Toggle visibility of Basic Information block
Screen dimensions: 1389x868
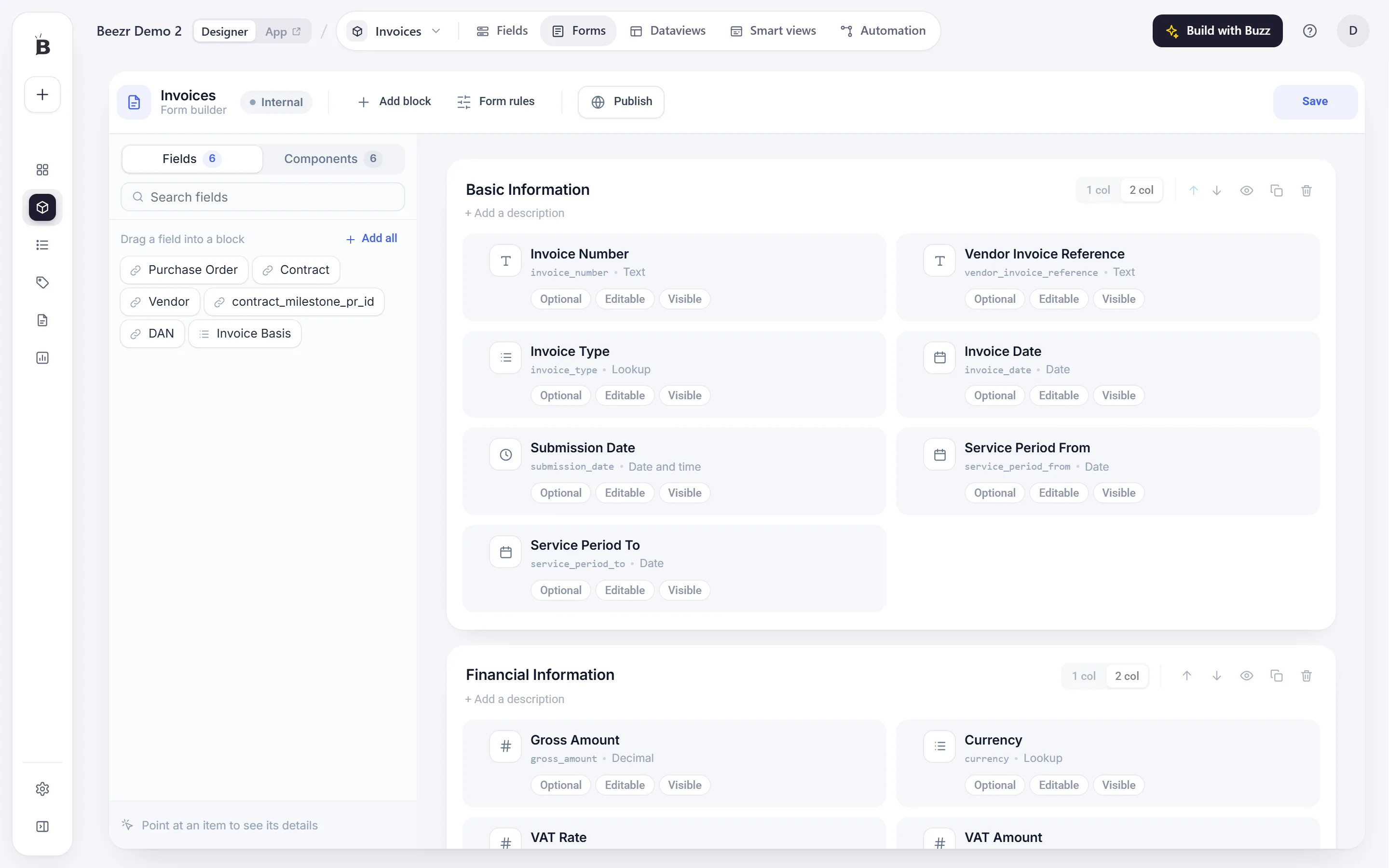(1247, 190)
